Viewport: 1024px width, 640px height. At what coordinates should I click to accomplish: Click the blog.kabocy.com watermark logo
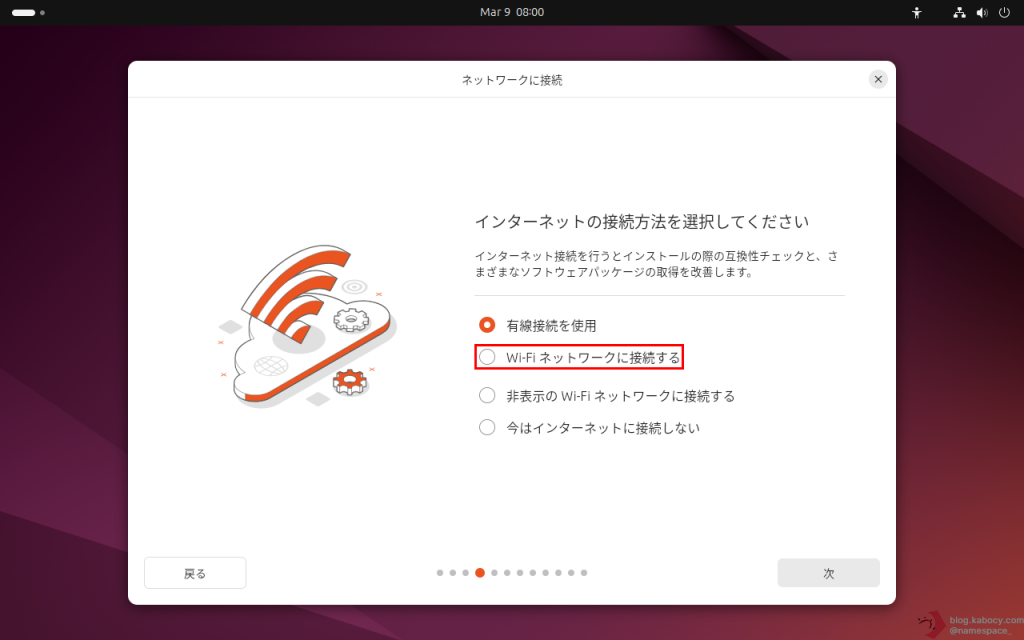point(931,625)
